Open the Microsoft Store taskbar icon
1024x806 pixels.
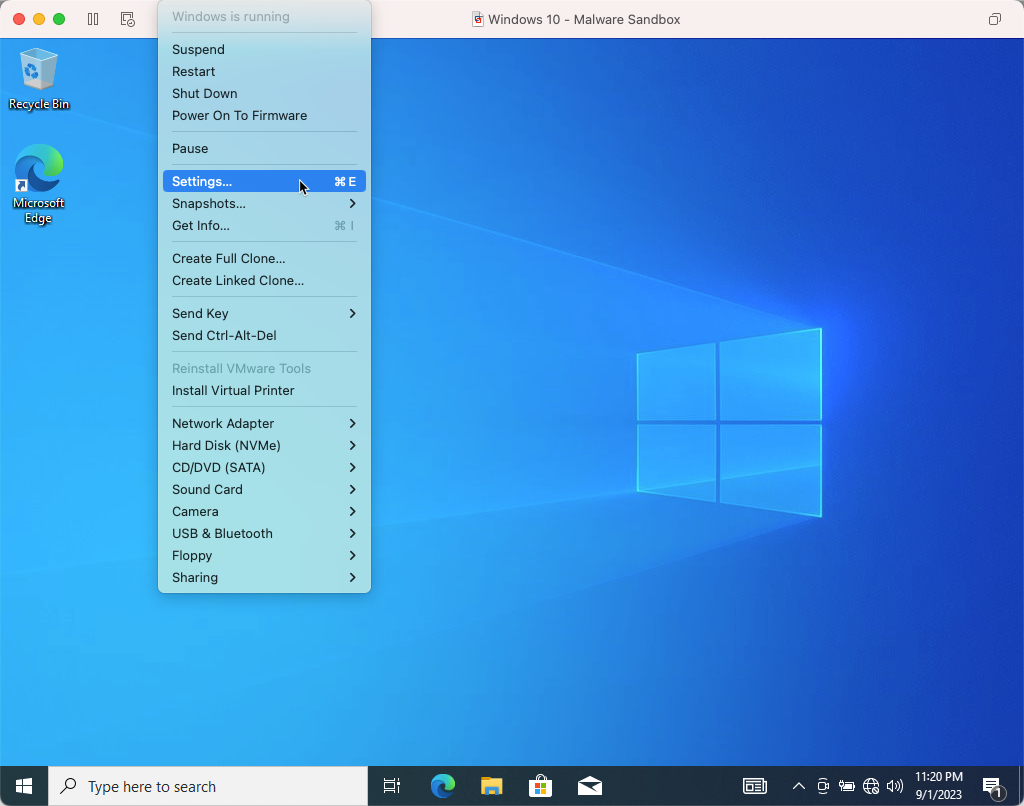540,786
